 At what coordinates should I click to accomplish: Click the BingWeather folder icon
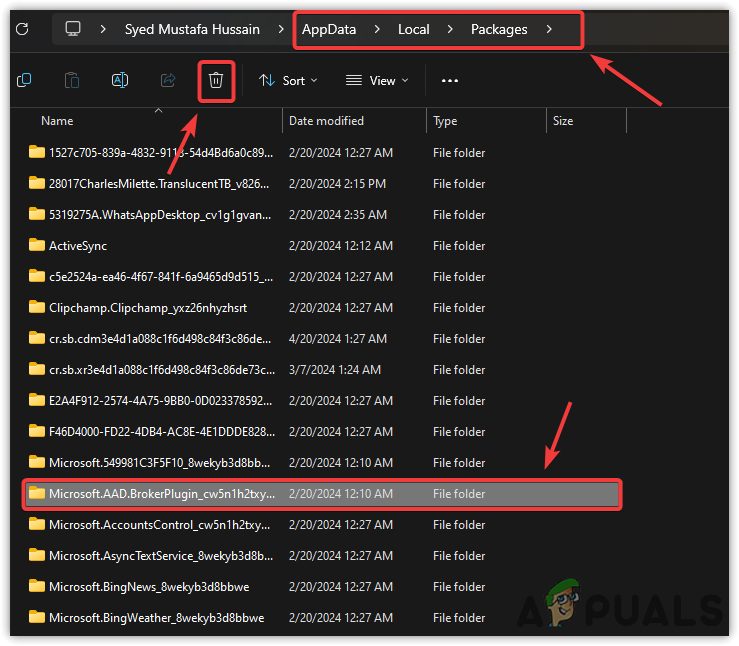pos(37,617)
